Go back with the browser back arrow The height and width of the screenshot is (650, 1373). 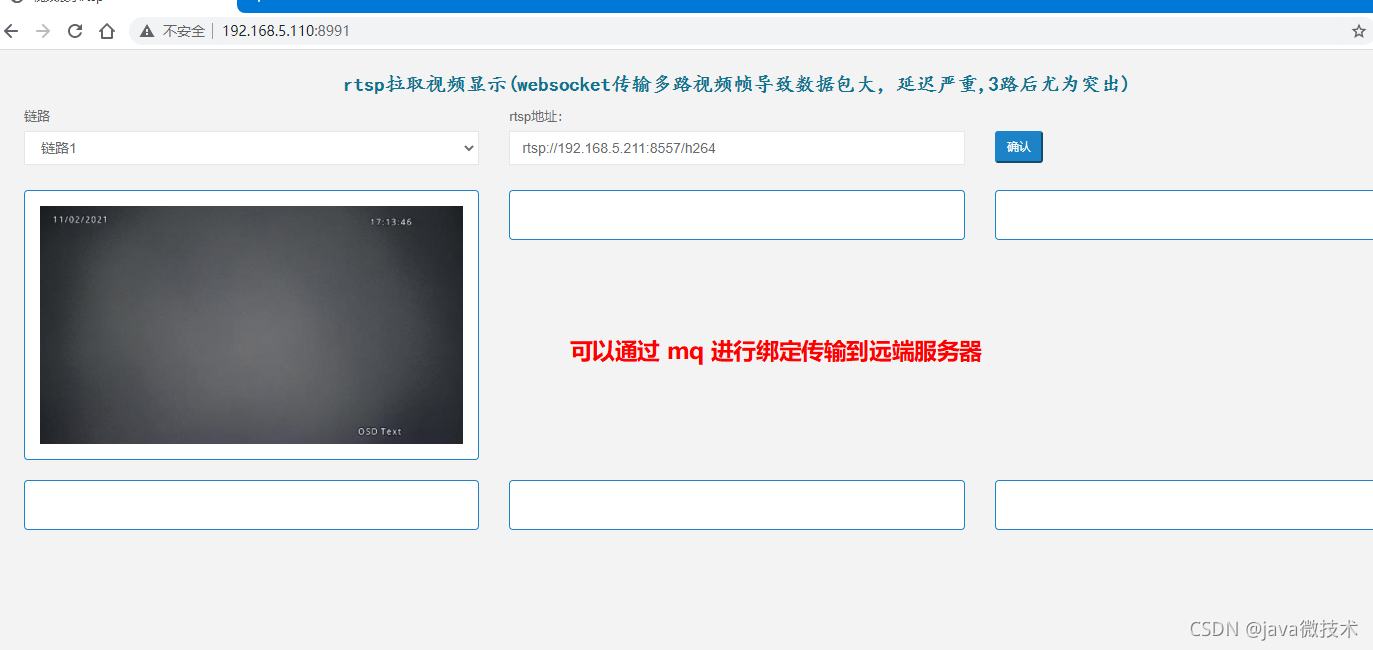click(x=12, y=31)
